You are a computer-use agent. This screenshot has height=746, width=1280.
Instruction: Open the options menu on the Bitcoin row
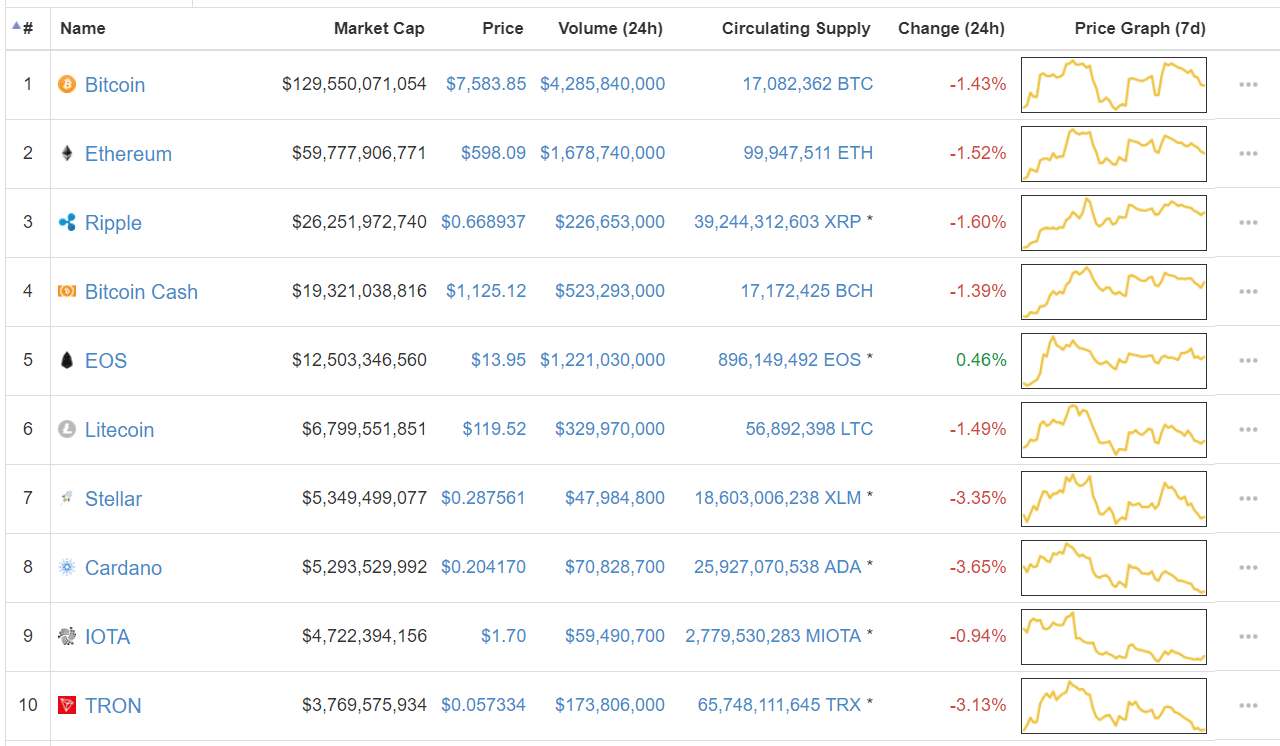pos(1247,85)
